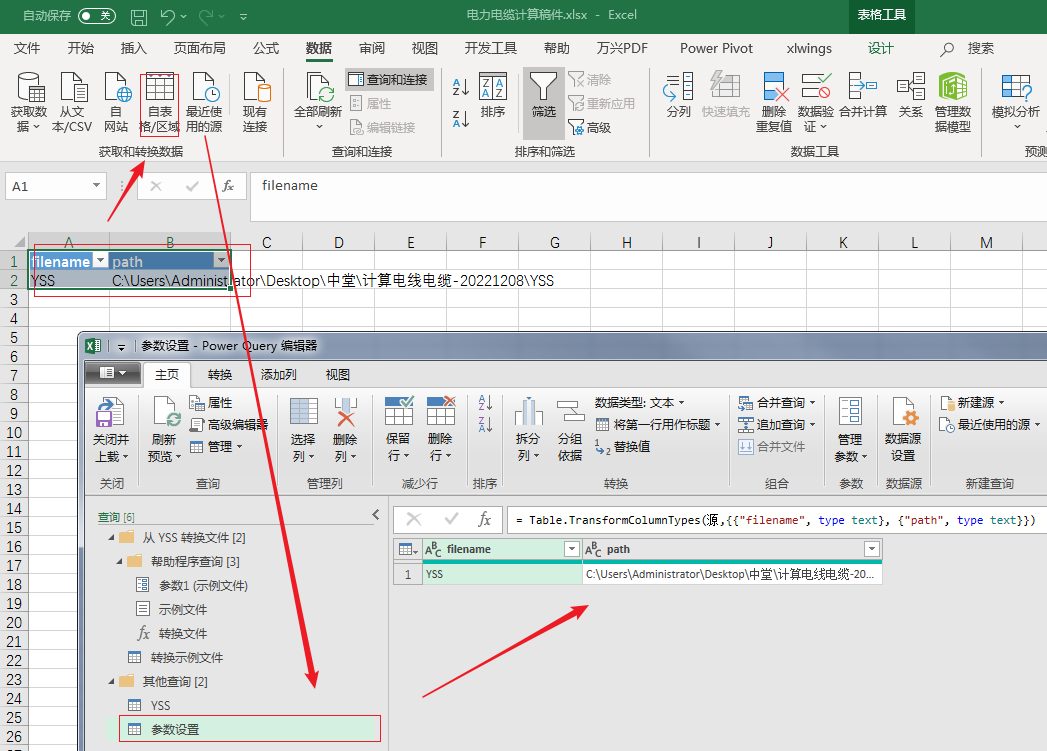Click Group By (分组依据) icon
The height and width of the screenshot is (751, 1047).
pos(570,430)
